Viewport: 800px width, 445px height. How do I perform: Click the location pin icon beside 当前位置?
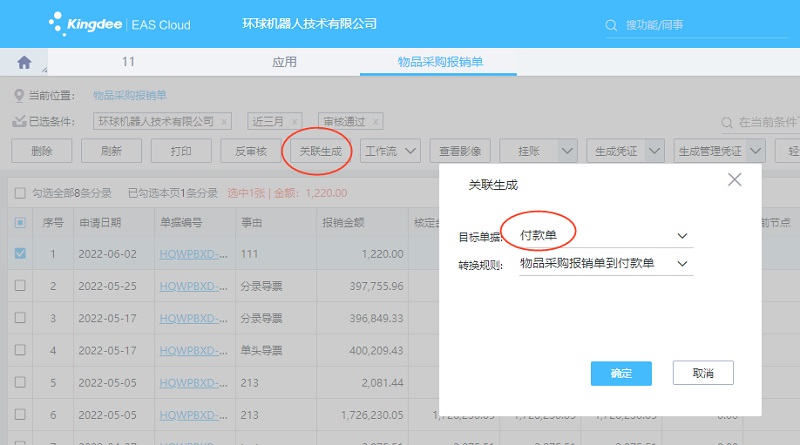coord(18,96)
